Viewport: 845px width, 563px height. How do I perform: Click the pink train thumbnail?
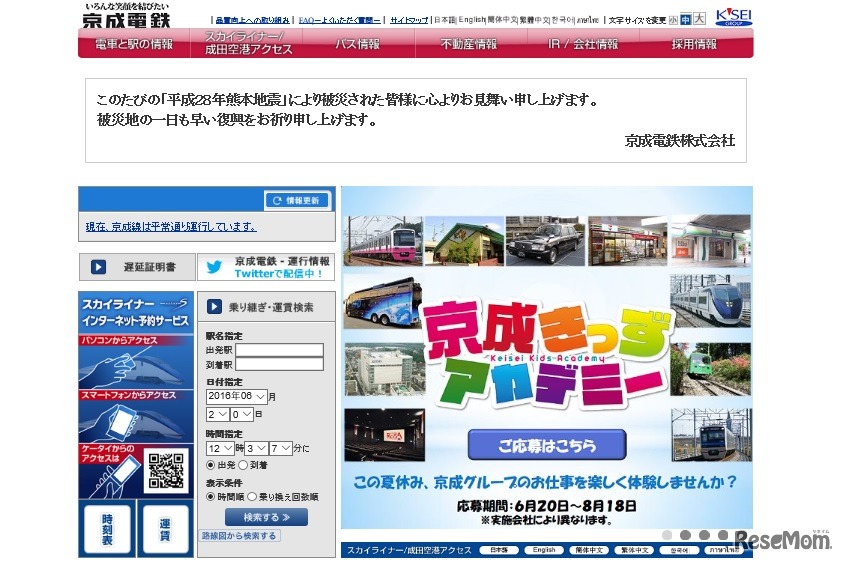pyautogui.click(x=383, y=241)
